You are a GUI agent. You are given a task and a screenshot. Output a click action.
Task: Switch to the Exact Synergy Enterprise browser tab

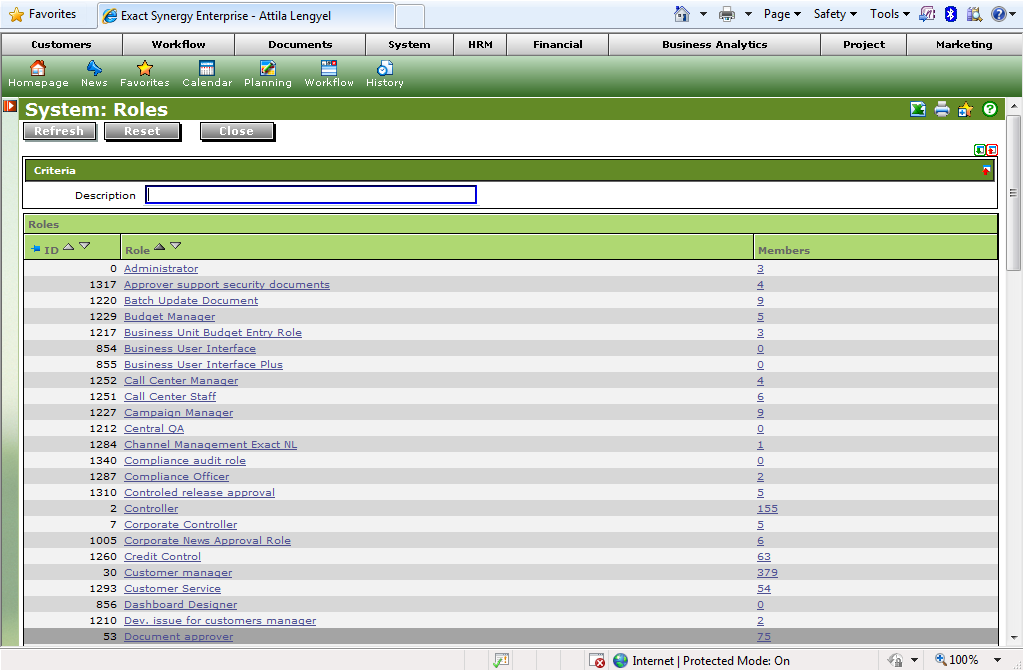[x=247, y=15]
